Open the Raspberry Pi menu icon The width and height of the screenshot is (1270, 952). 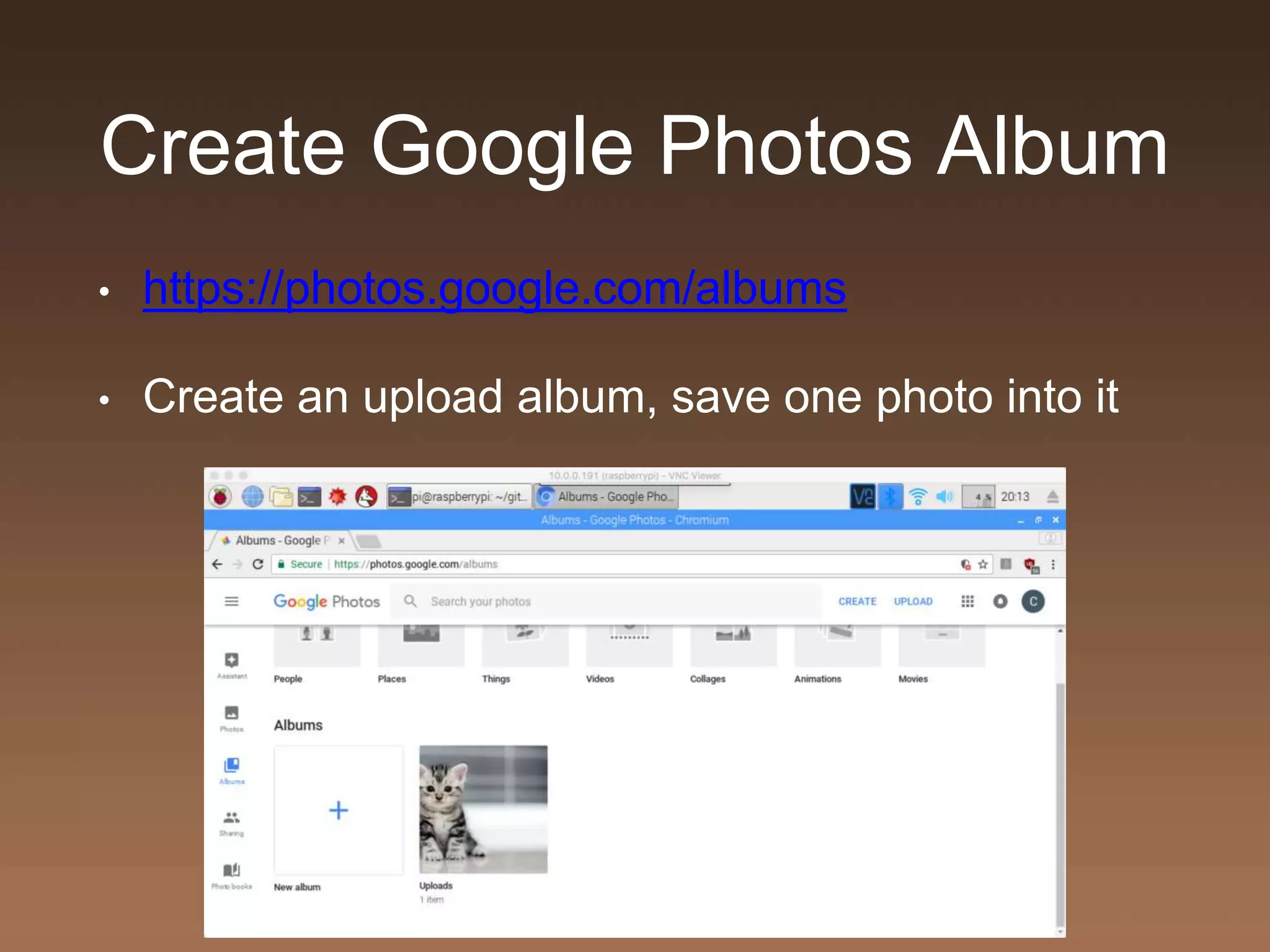[220, 496]
